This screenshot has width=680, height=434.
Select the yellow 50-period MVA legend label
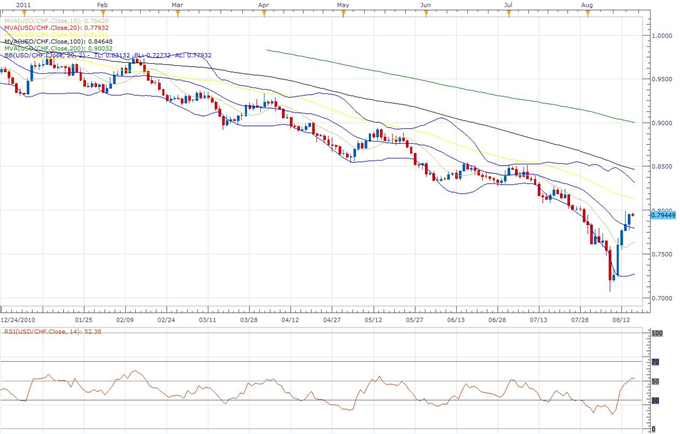[x=56, y=35]
